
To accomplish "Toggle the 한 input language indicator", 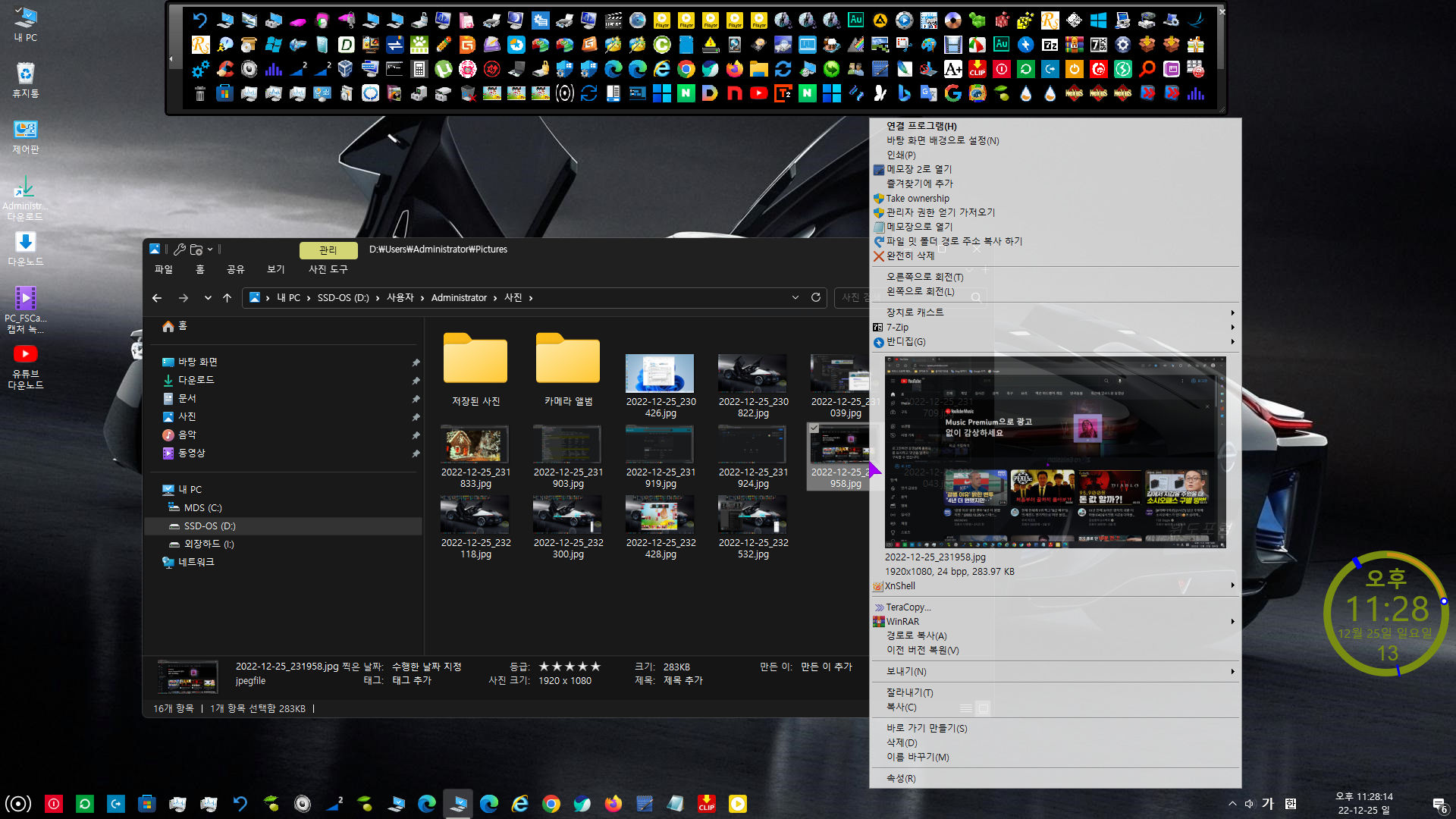I will pyautogui.click(x=1291, y=804).
